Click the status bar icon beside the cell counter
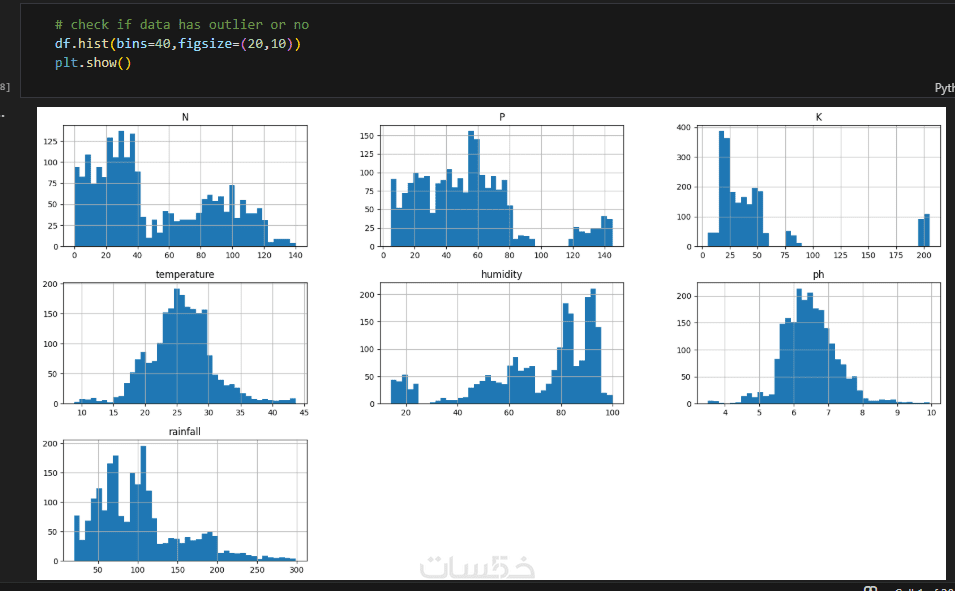Image resolution: width=955 pixels, height=591 pixels. (x=871, y=589)
